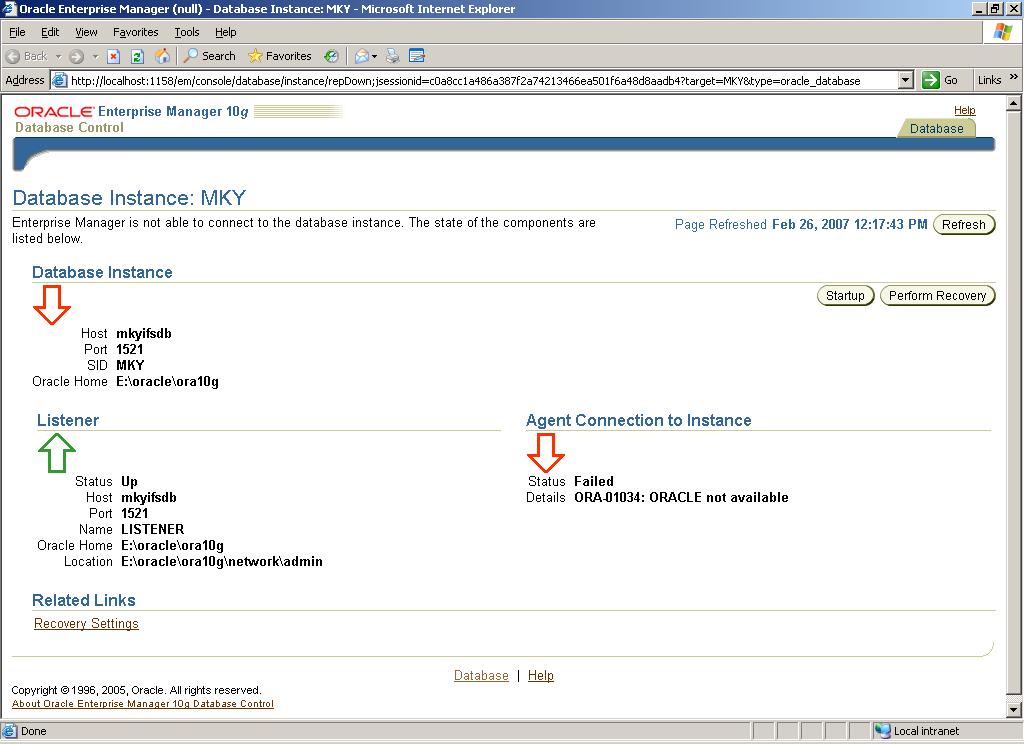Open the Search pane in toolbar
1024x744 pixels.
coord(209,56)
